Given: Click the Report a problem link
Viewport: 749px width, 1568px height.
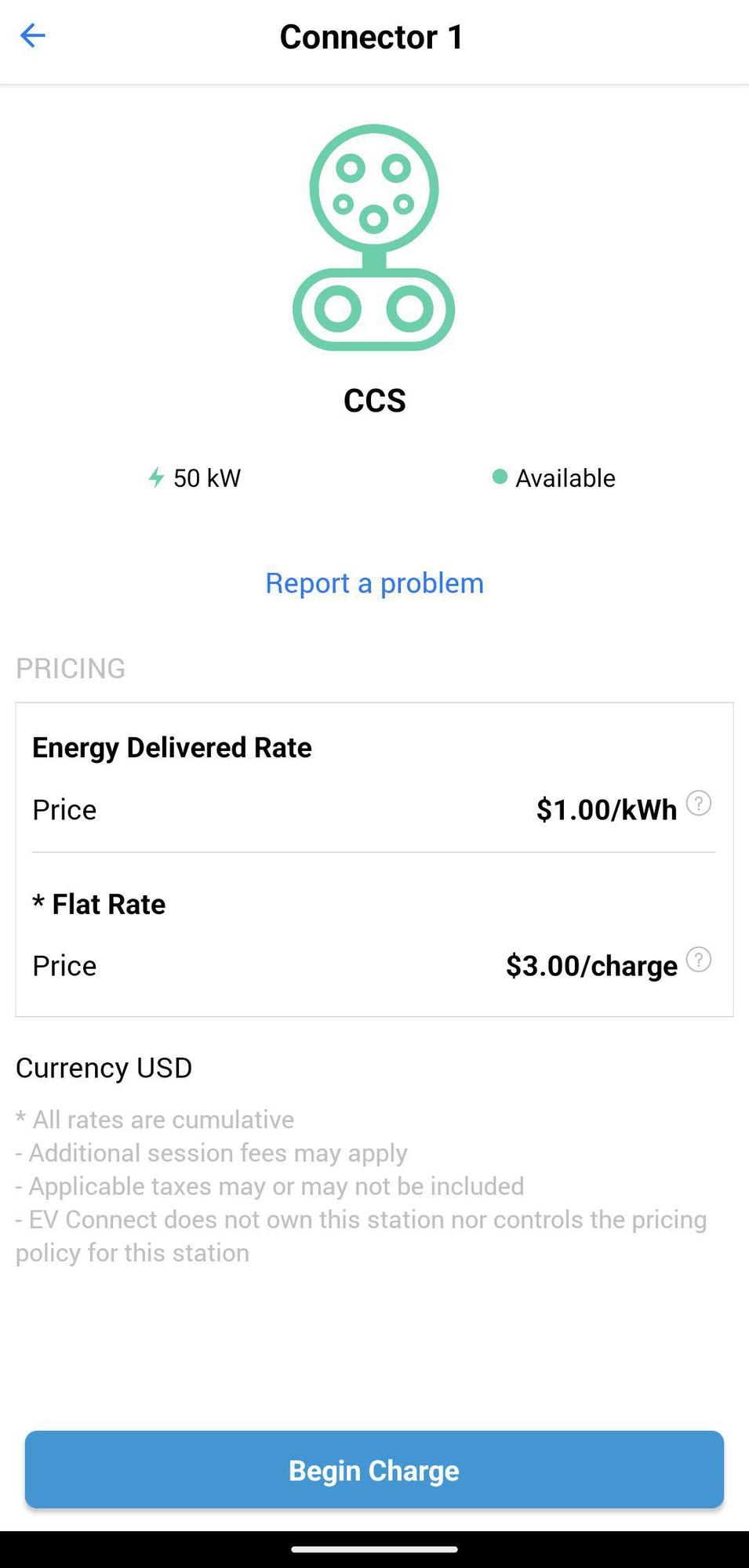Looking at the screenshot, I should [x=374, y=583].
